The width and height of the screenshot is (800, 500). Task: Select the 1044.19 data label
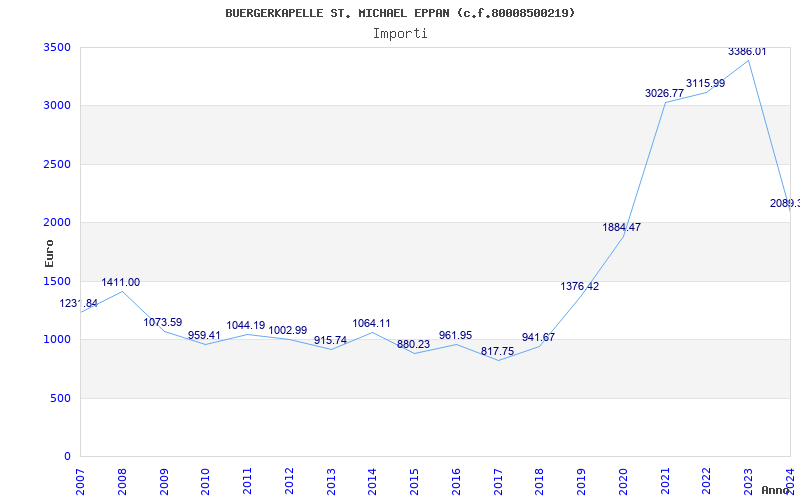tap(246, 326)
